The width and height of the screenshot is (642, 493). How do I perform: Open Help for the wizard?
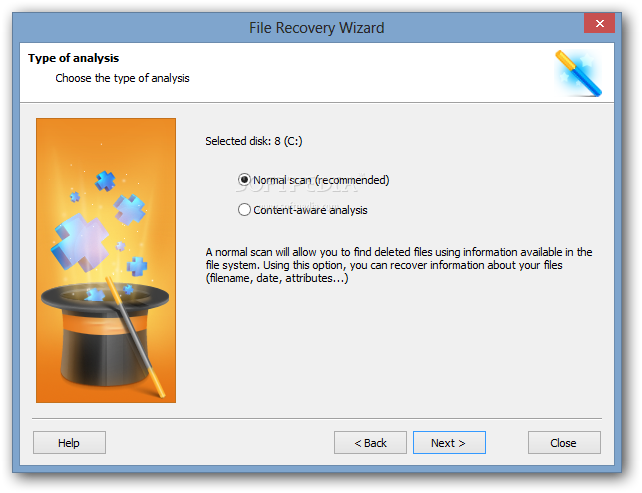(x=69, y=443)
